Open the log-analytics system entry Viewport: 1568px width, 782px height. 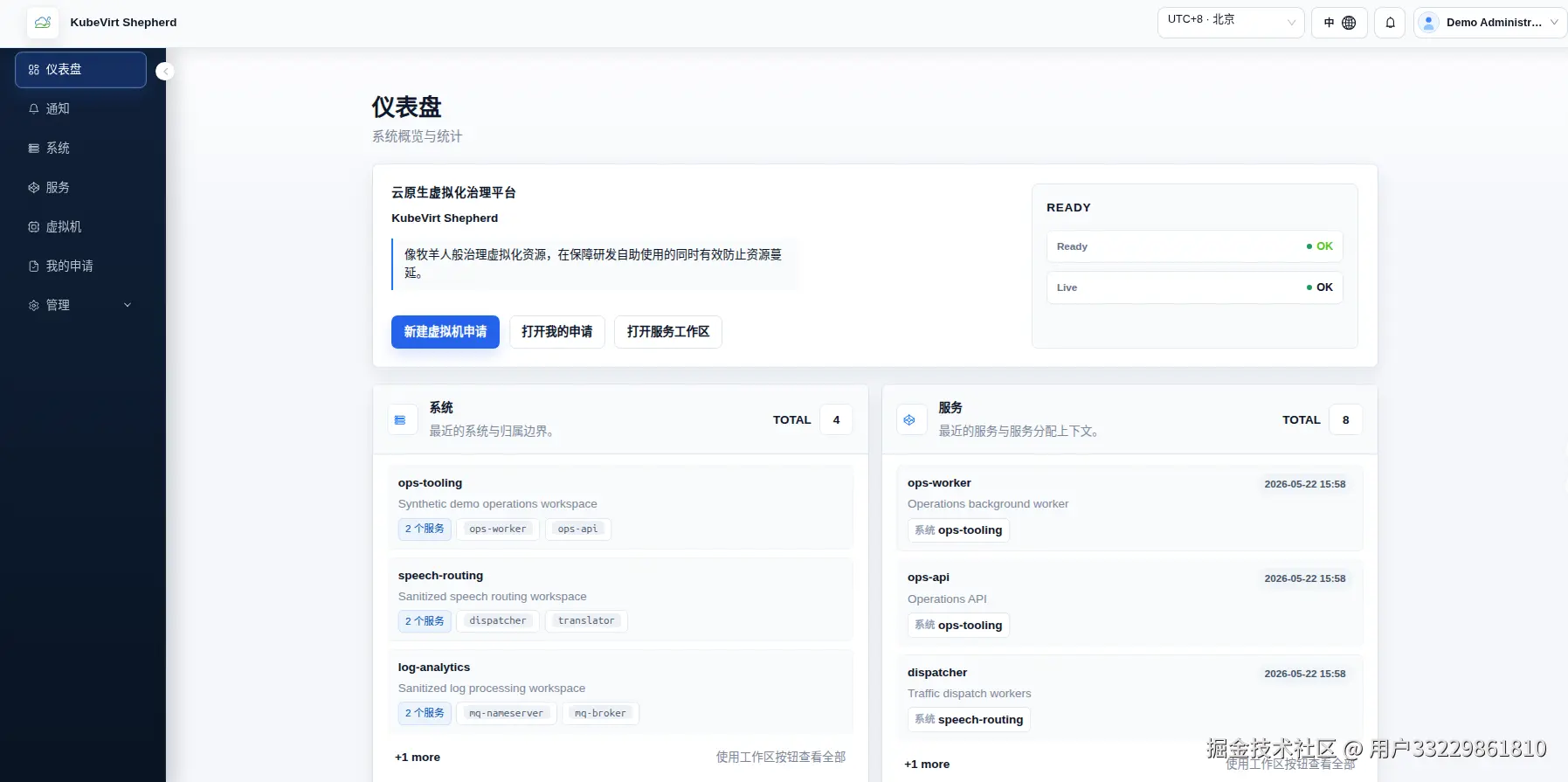621,691
